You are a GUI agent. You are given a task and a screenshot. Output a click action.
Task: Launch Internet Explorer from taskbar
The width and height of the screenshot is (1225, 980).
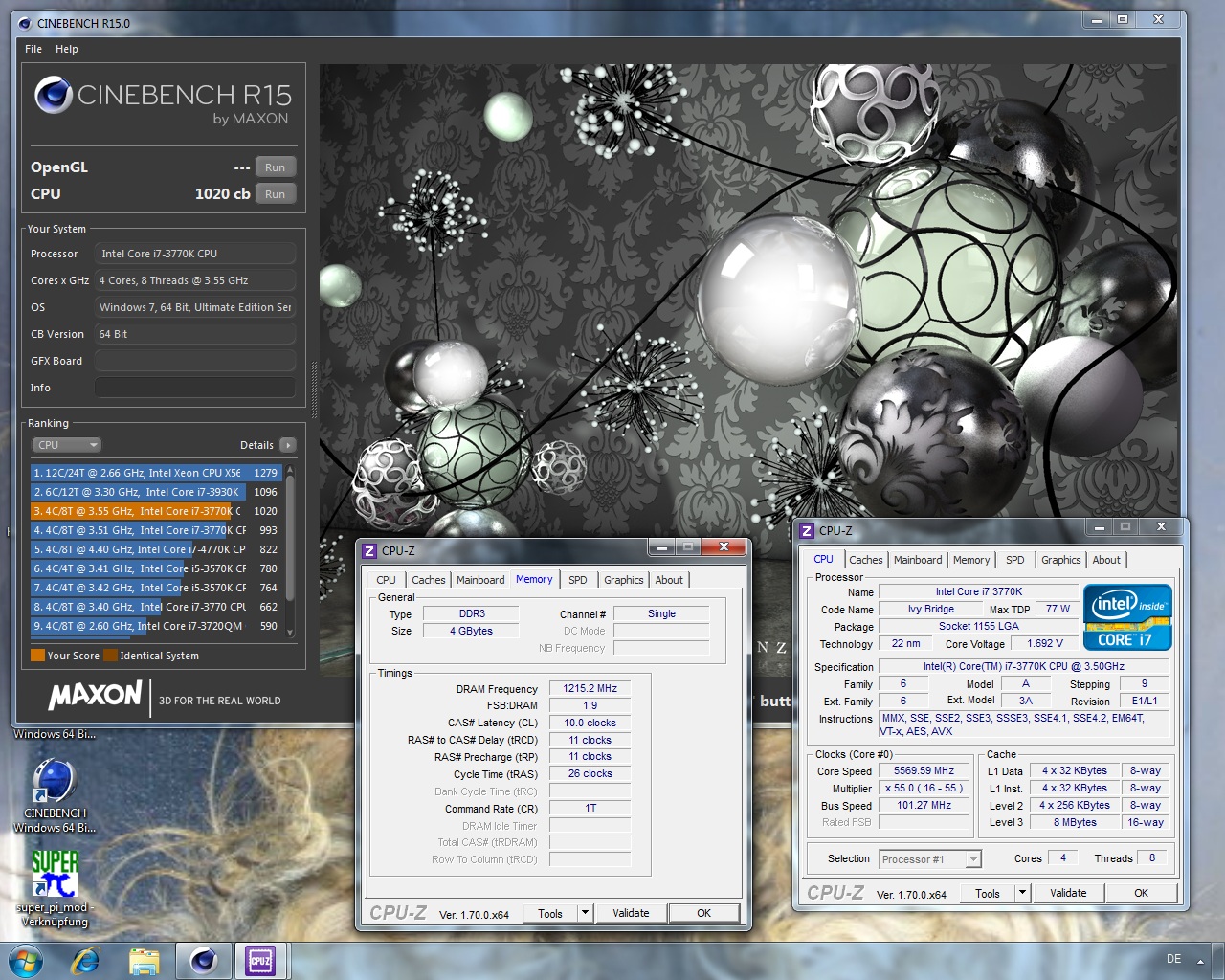[x=85, y=960]
